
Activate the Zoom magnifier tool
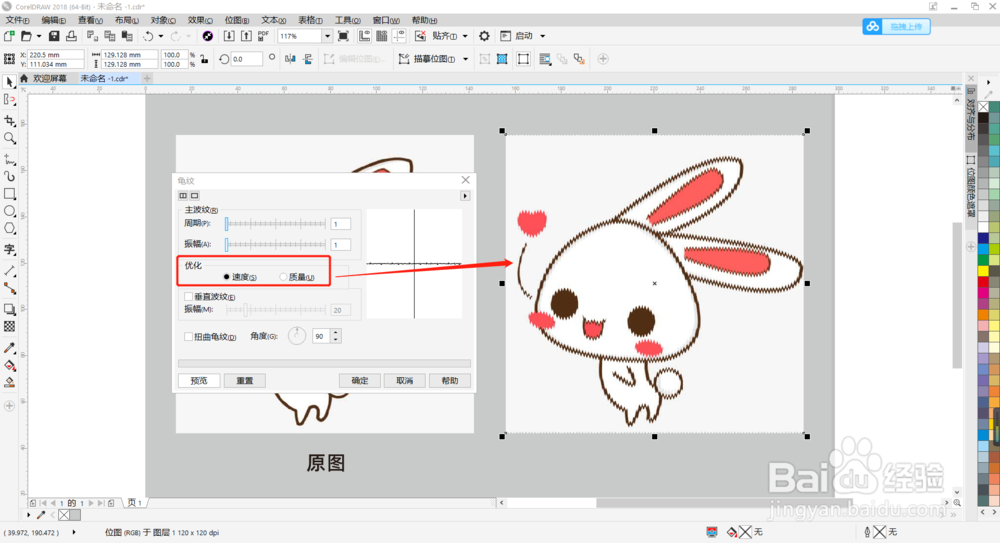pyautogui.click(x=9, y=138)
